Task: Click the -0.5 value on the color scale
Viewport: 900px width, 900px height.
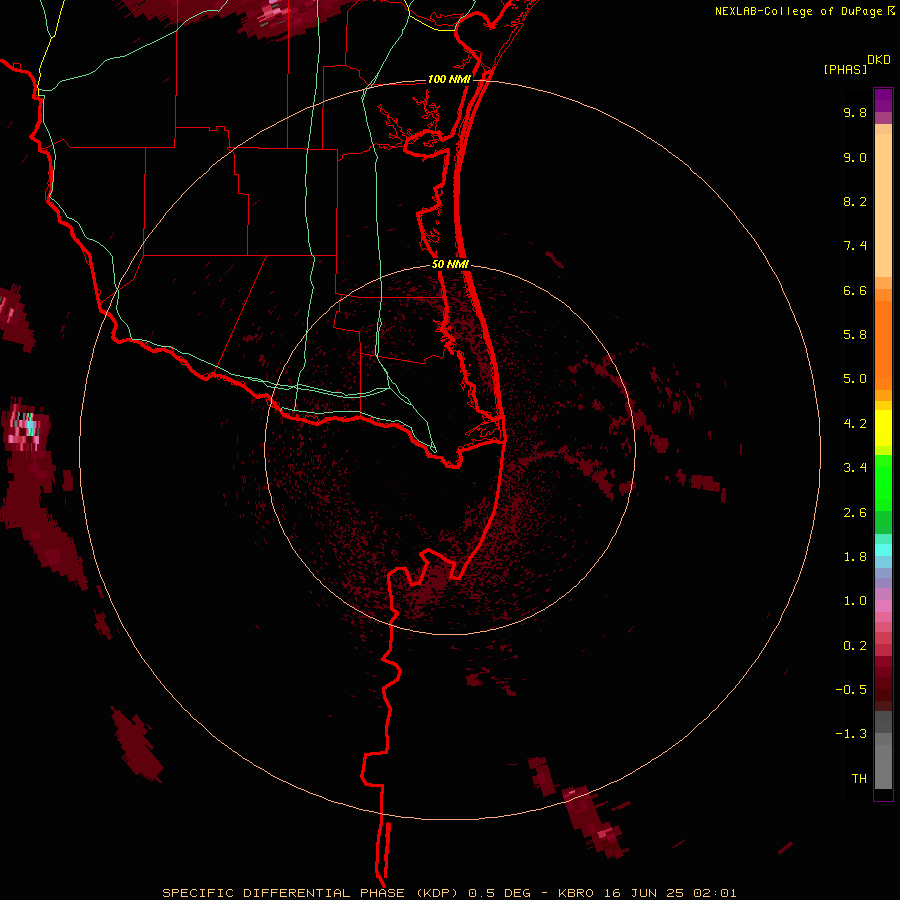Action: [851, 690]
